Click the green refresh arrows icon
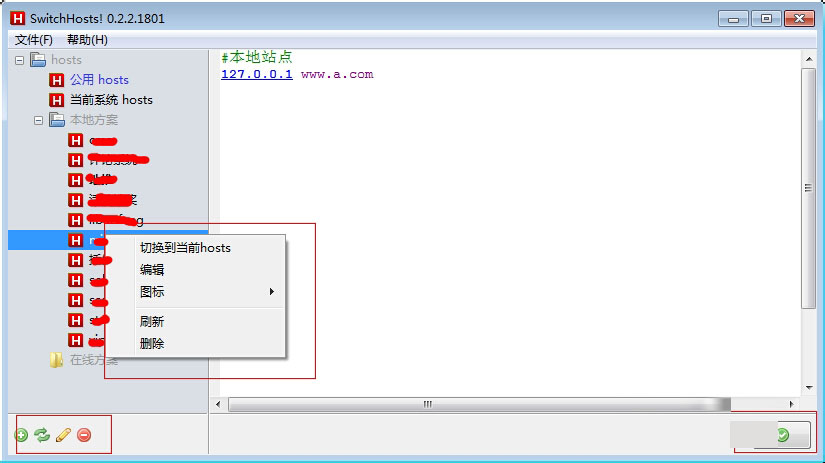Viewport: 825px width, 463px height. [x=42, y=435]
